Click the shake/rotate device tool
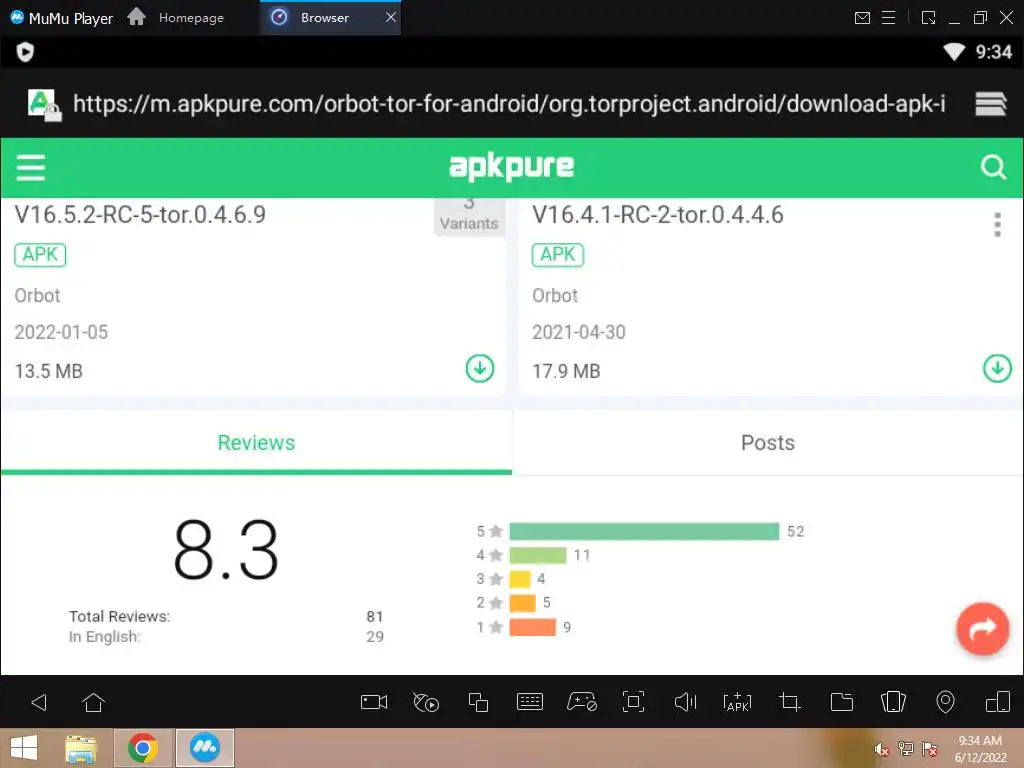Image resolution: width=1024 pixels, height=768 pixels. 893,703
